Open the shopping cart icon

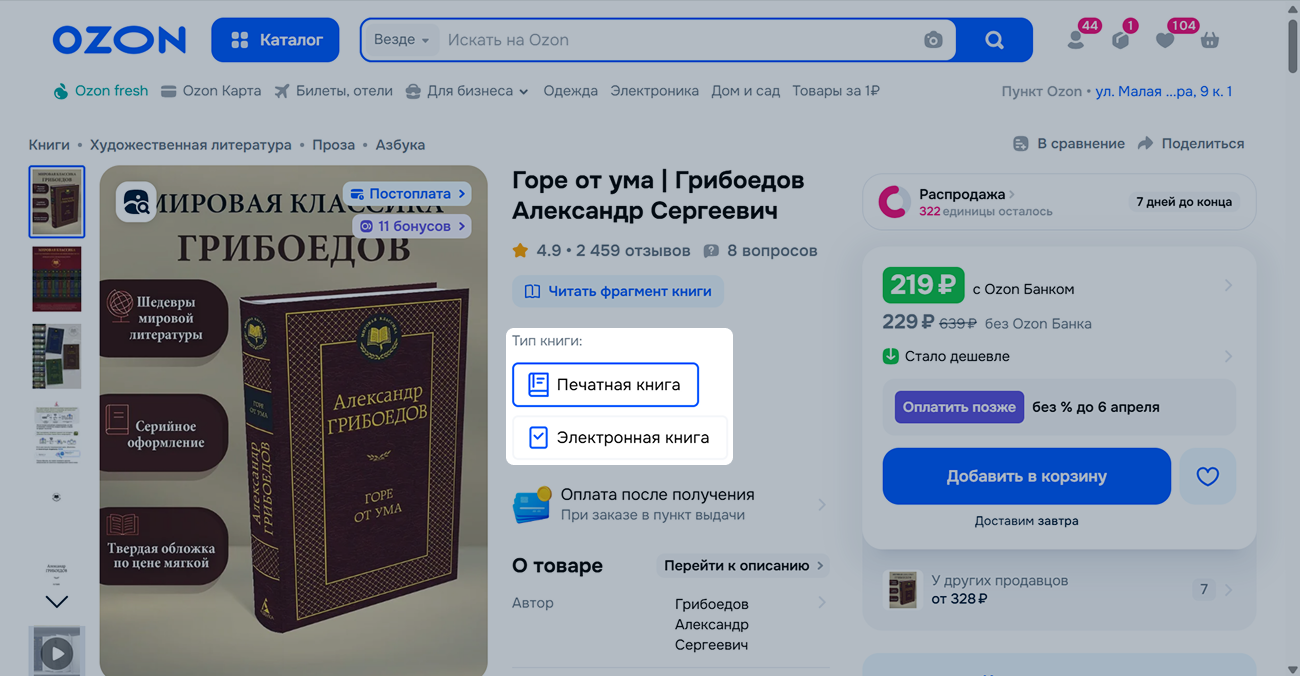1210,40
